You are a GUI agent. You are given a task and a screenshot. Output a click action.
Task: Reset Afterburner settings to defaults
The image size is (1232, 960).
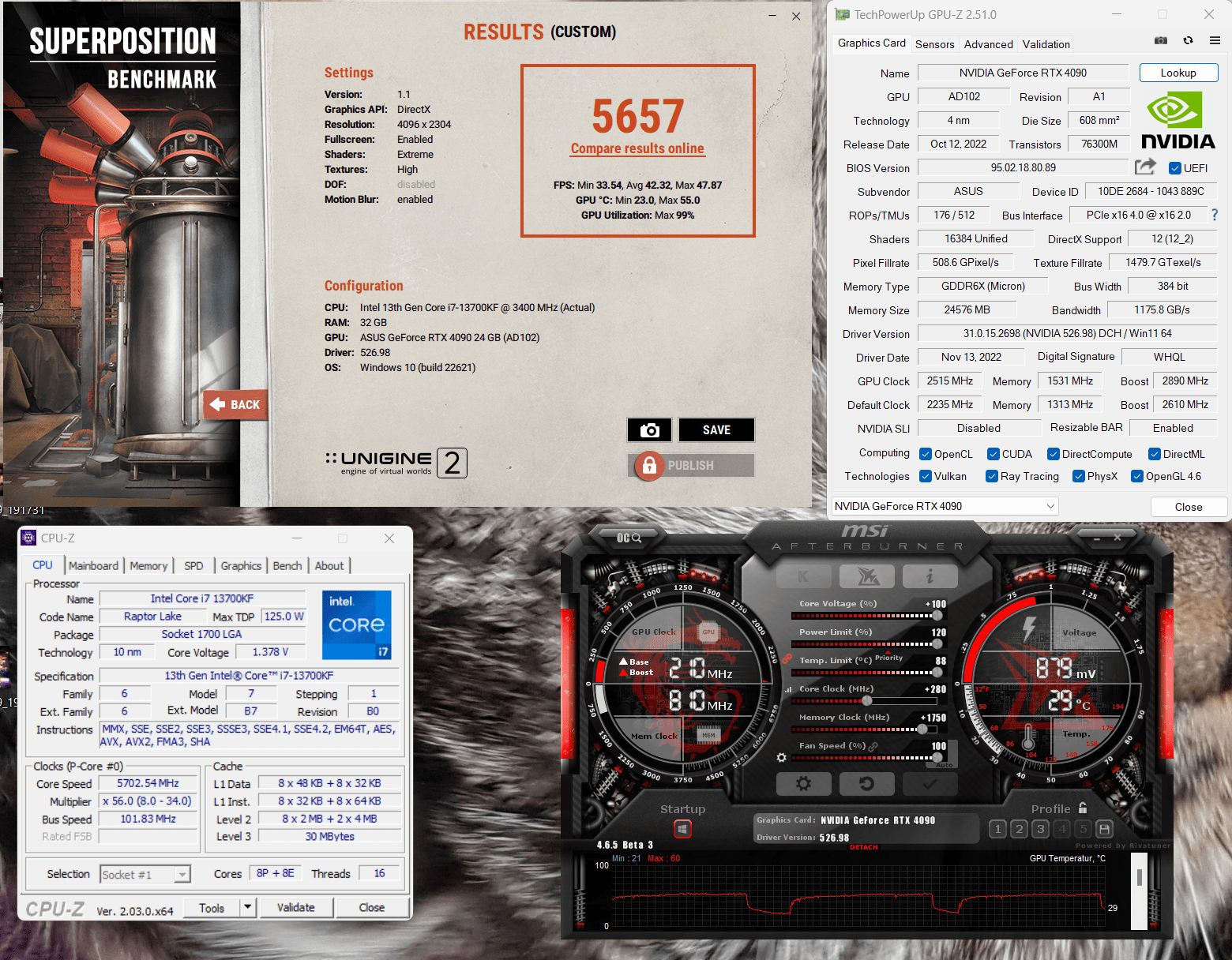[866, 784]
